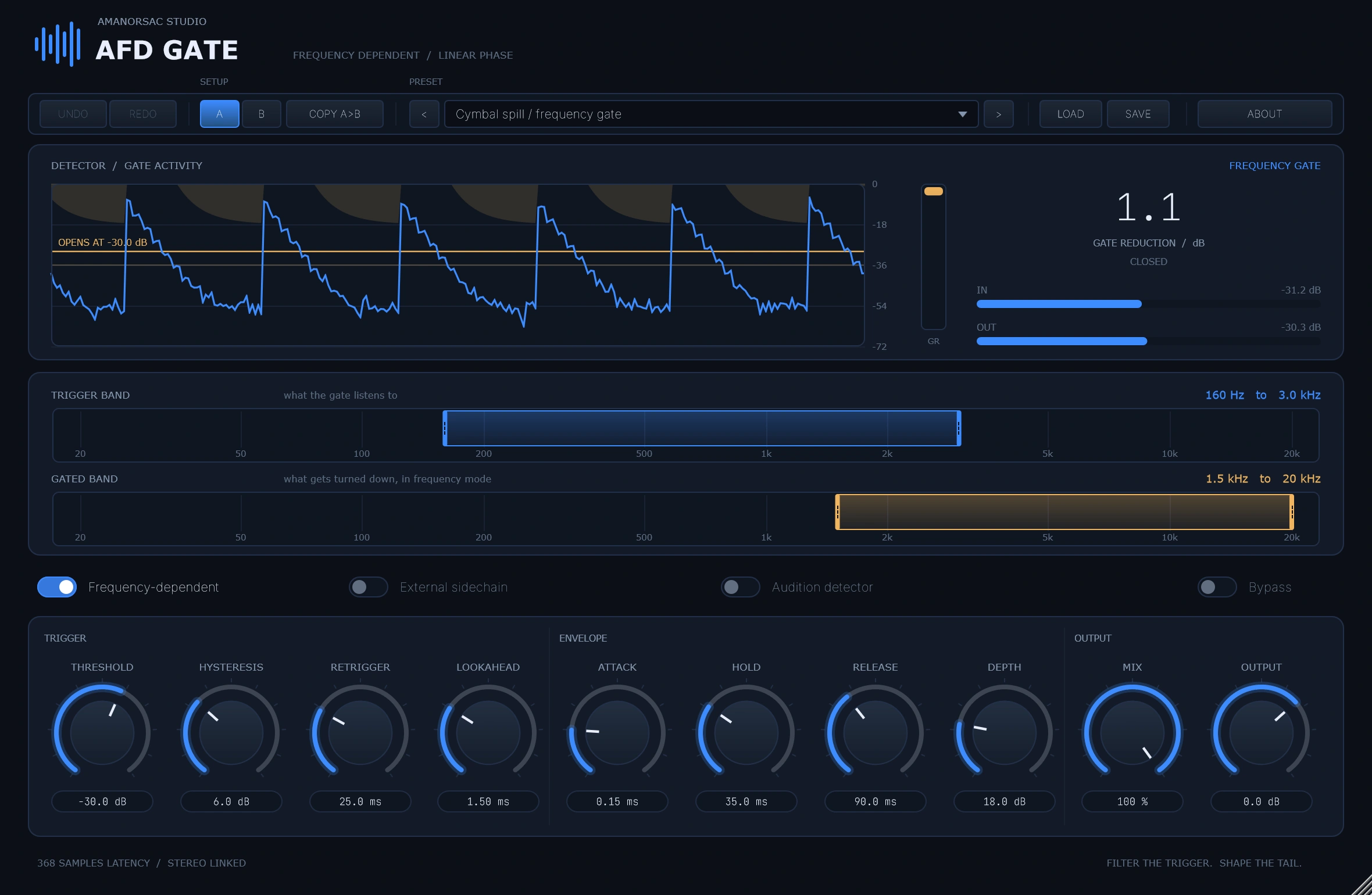Click the retrigger value field 25.0 ms

[x=360, y=801]
